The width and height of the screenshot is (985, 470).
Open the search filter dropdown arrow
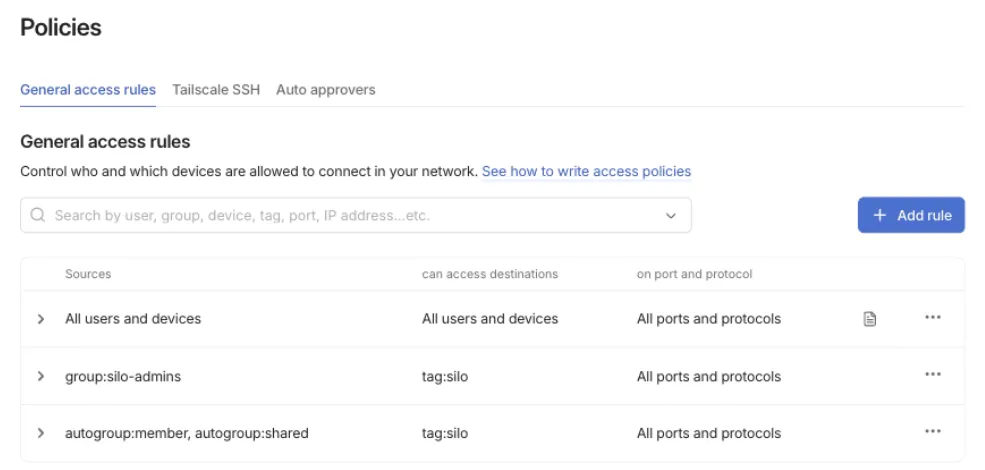671,216
